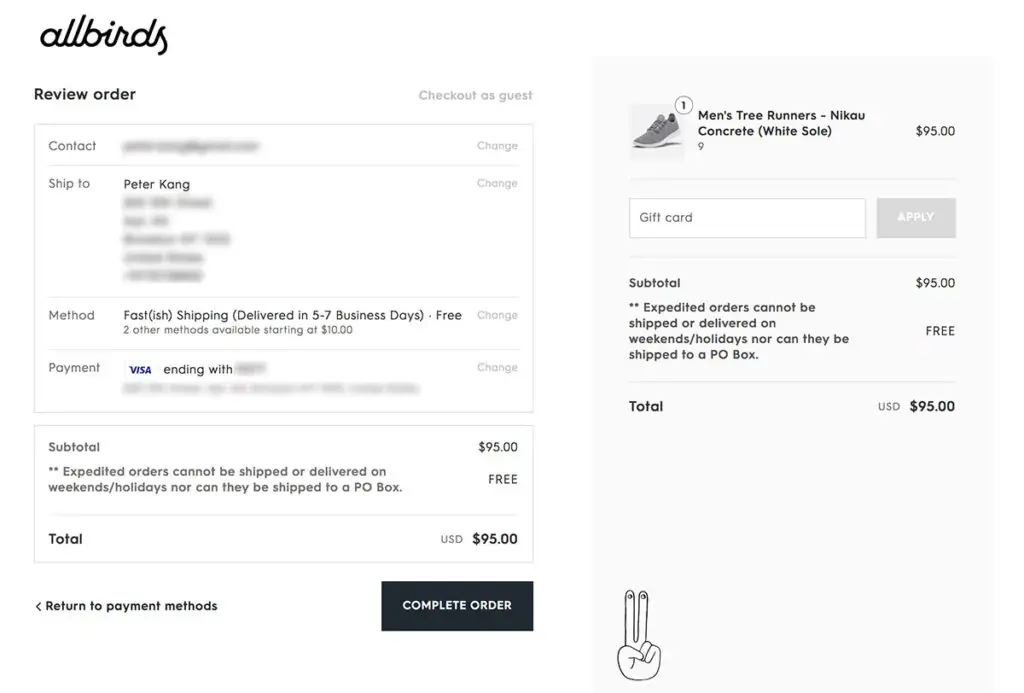Click the Visa card icon

pyautogui.click(x=140, y=369)
